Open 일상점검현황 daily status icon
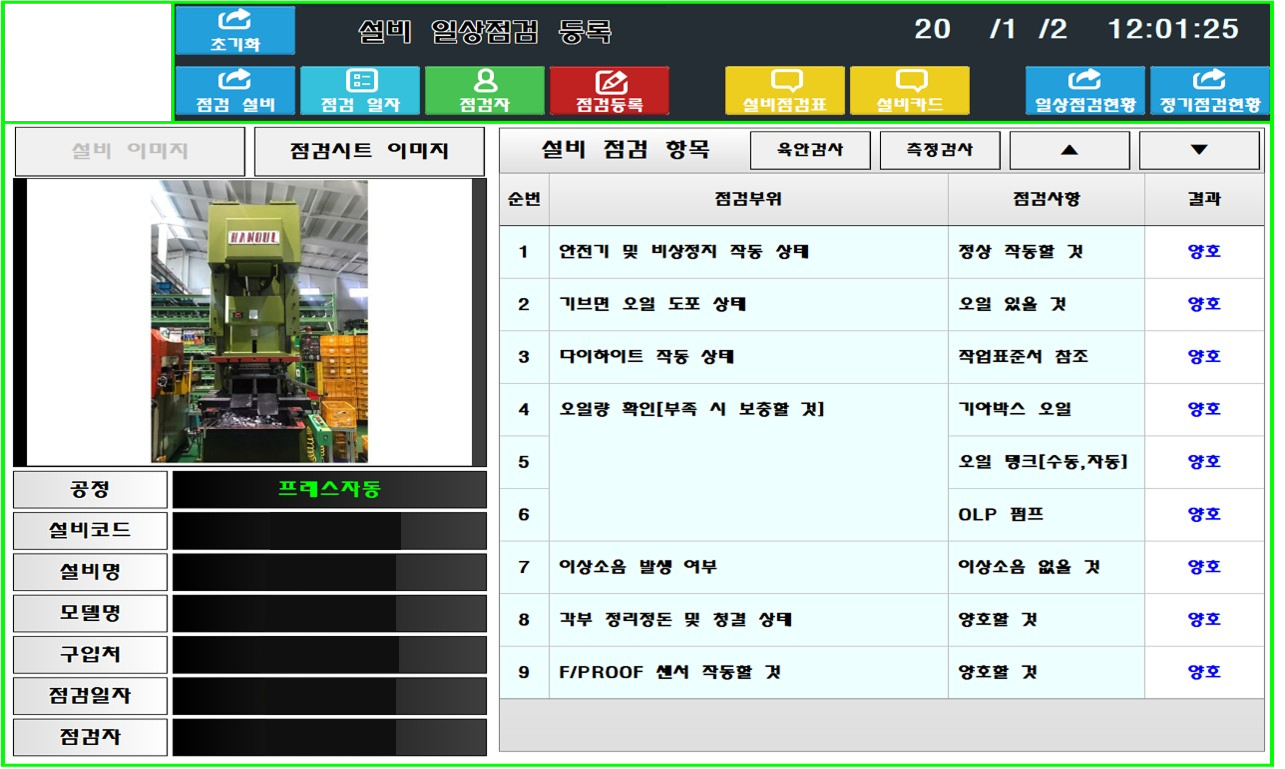 [x=1085, y=90]
